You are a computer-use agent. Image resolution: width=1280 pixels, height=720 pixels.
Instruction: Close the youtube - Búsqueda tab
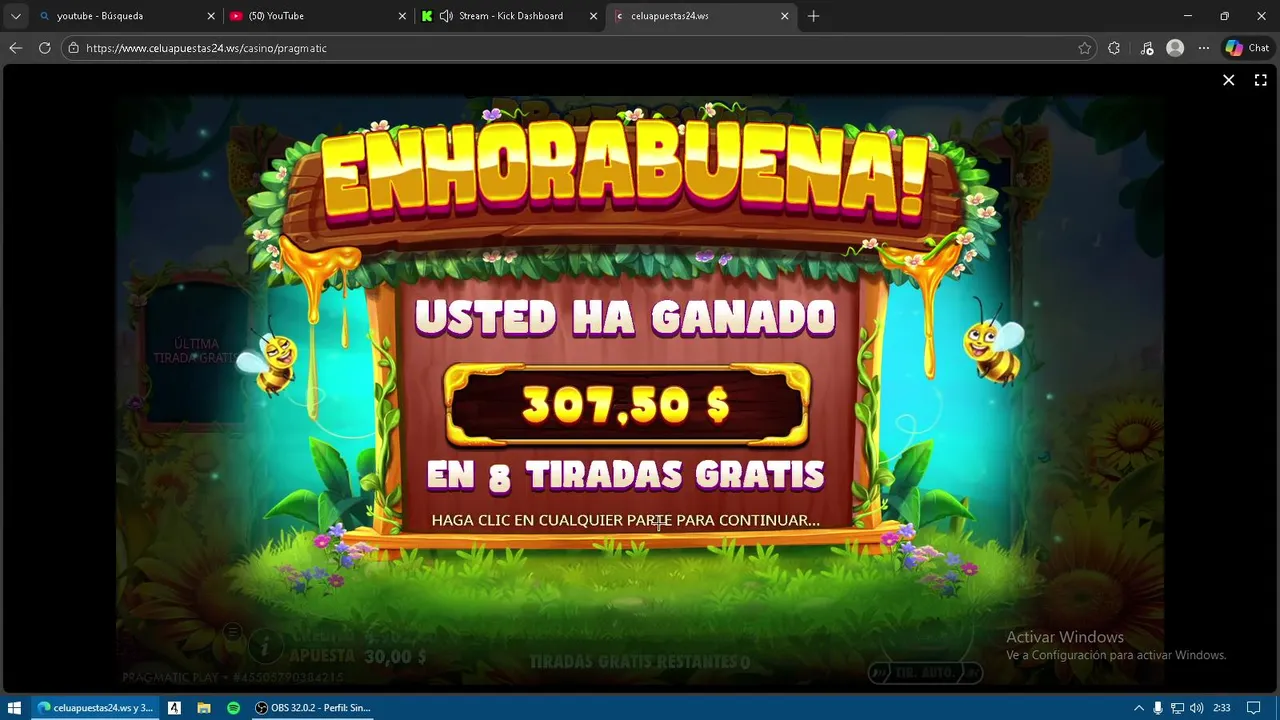point(211,16)
